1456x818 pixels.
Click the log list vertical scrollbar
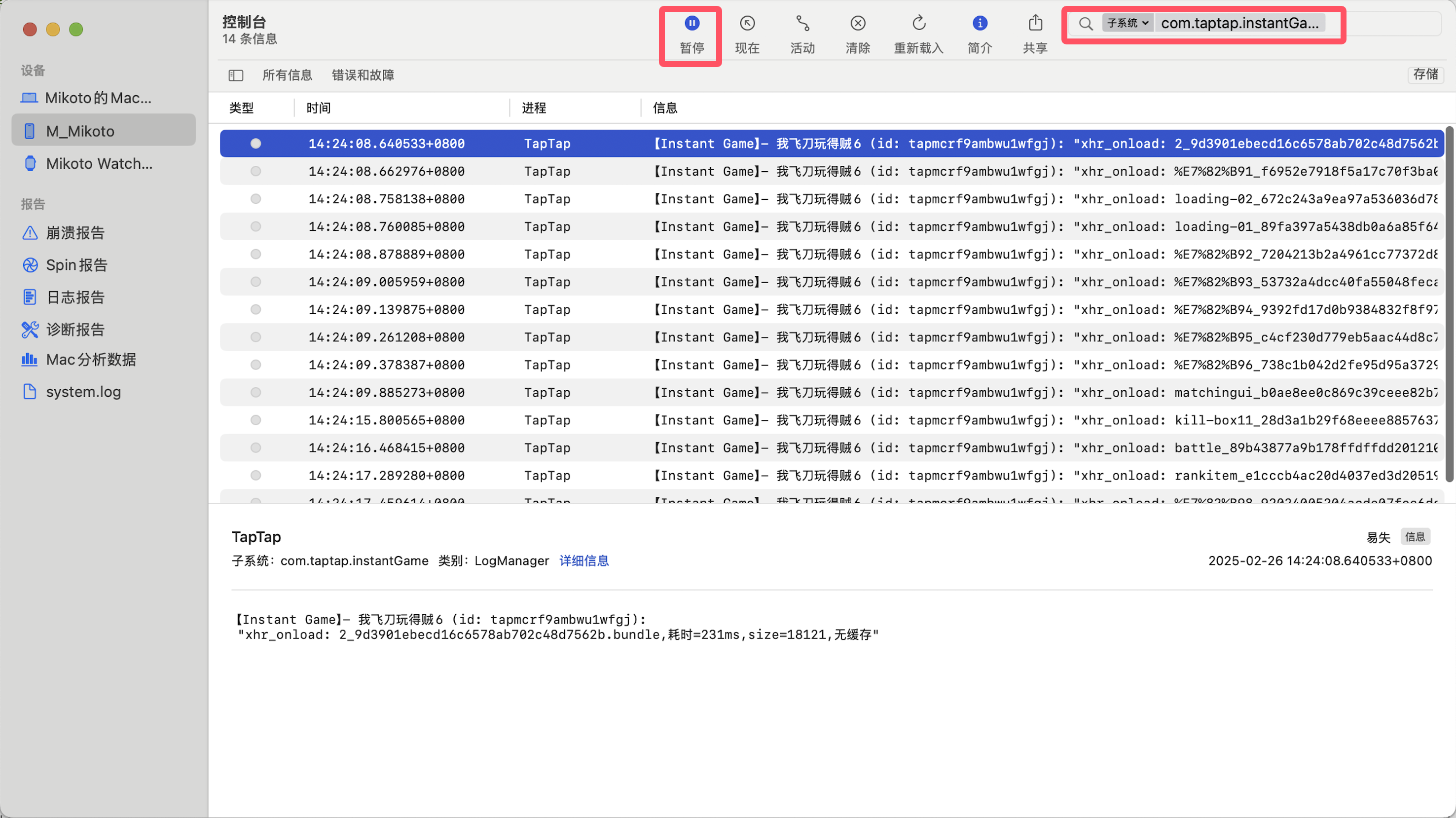pyautogui.click(x=1449, y=304)
